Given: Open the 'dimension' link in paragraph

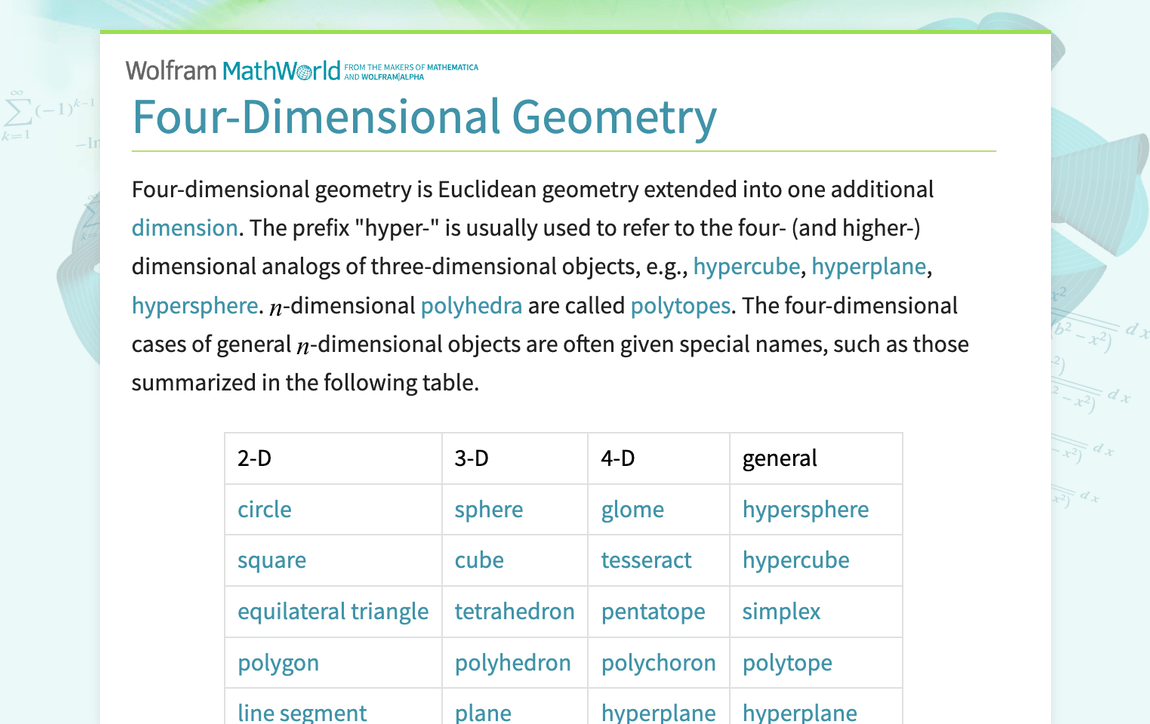Looking at the screenshot, I should 185,228.
